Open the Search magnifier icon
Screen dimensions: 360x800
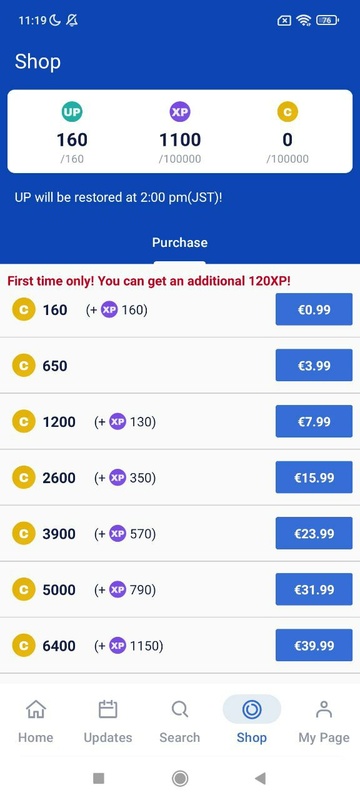179,709
